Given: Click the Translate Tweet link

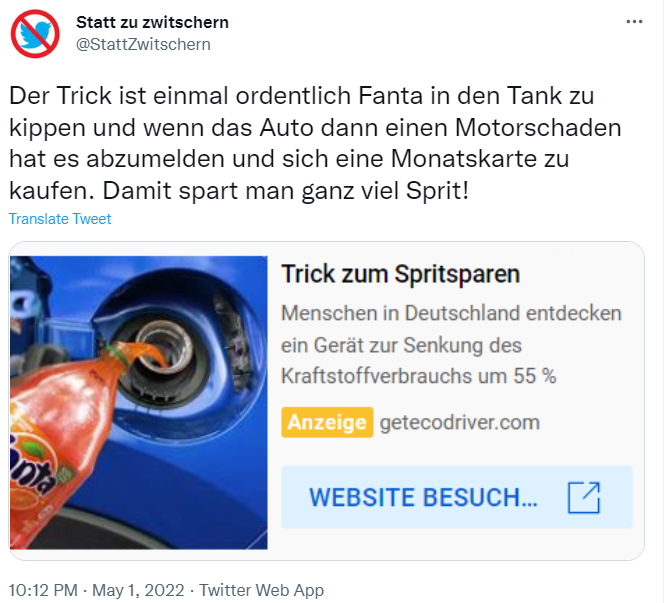Looking at the screenshot, I should pos(60,219).
